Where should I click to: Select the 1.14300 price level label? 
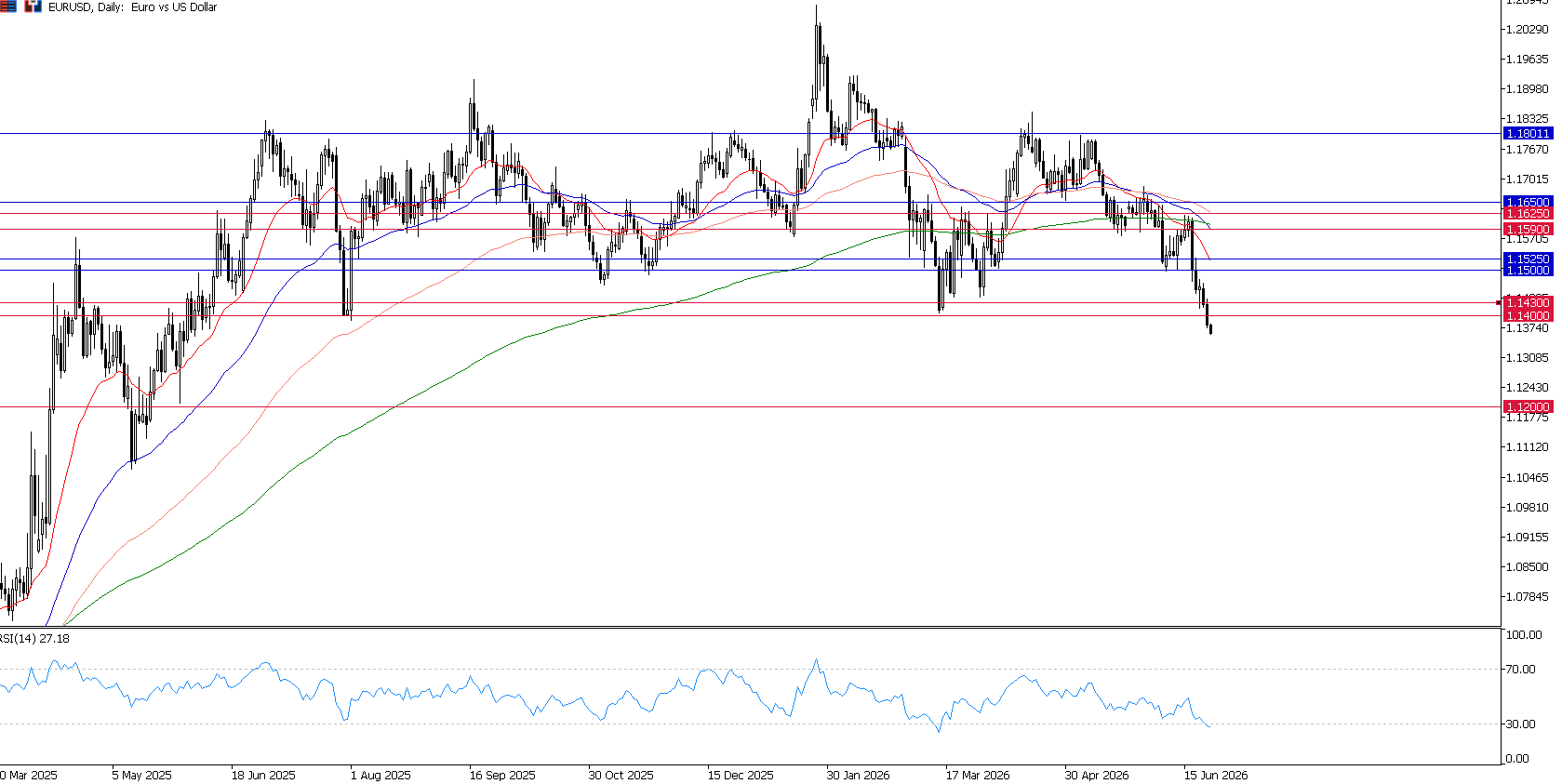pyautogui.click(x=1528, y=303)
